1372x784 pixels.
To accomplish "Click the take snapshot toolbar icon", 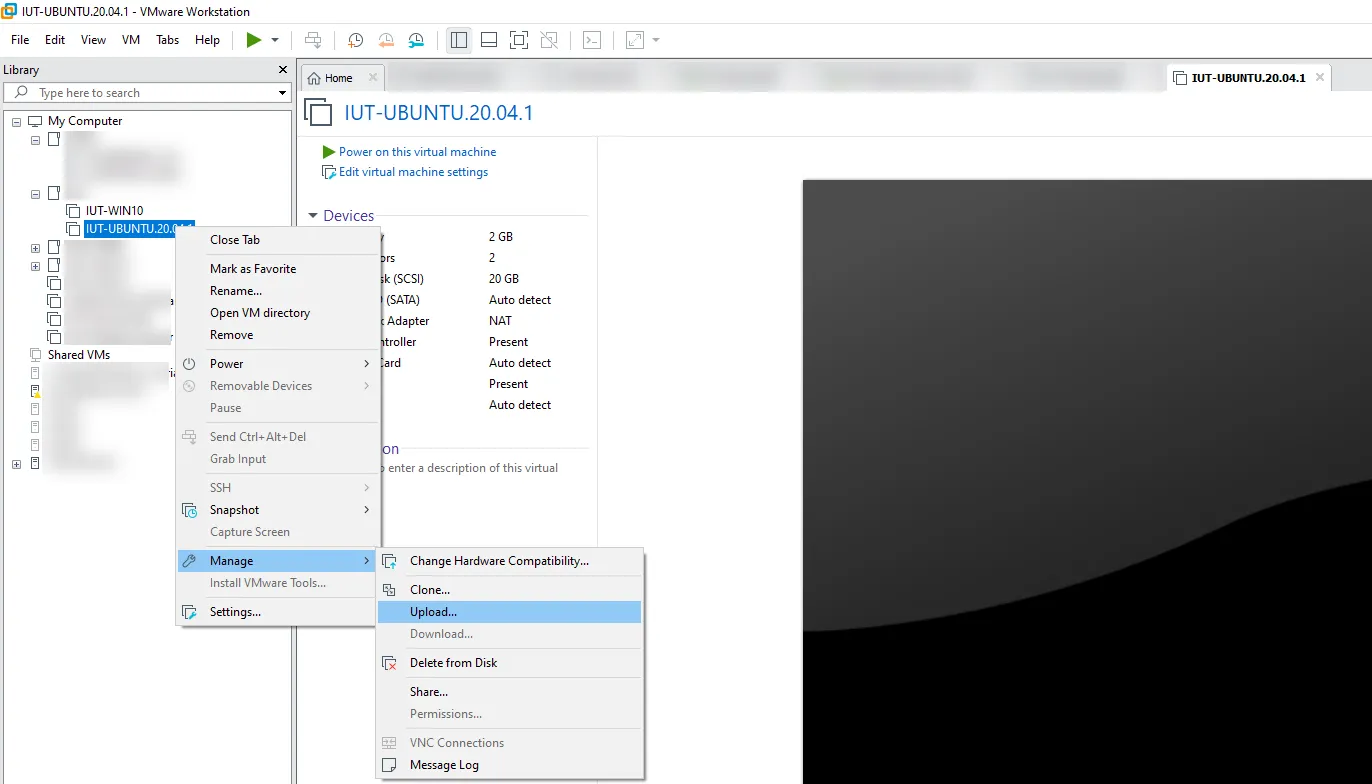I will pyautogui.click(x=355, y=40).
